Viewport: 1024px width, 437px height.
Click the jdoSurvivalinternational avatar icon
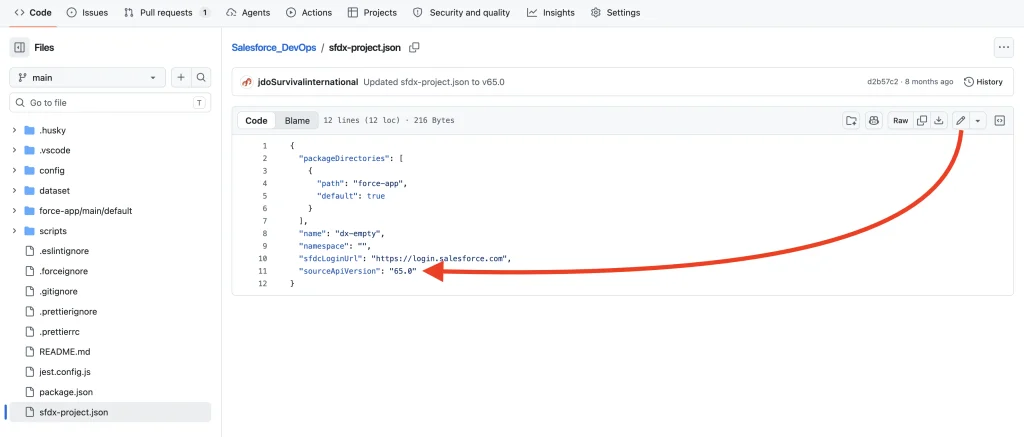point(246,82)
